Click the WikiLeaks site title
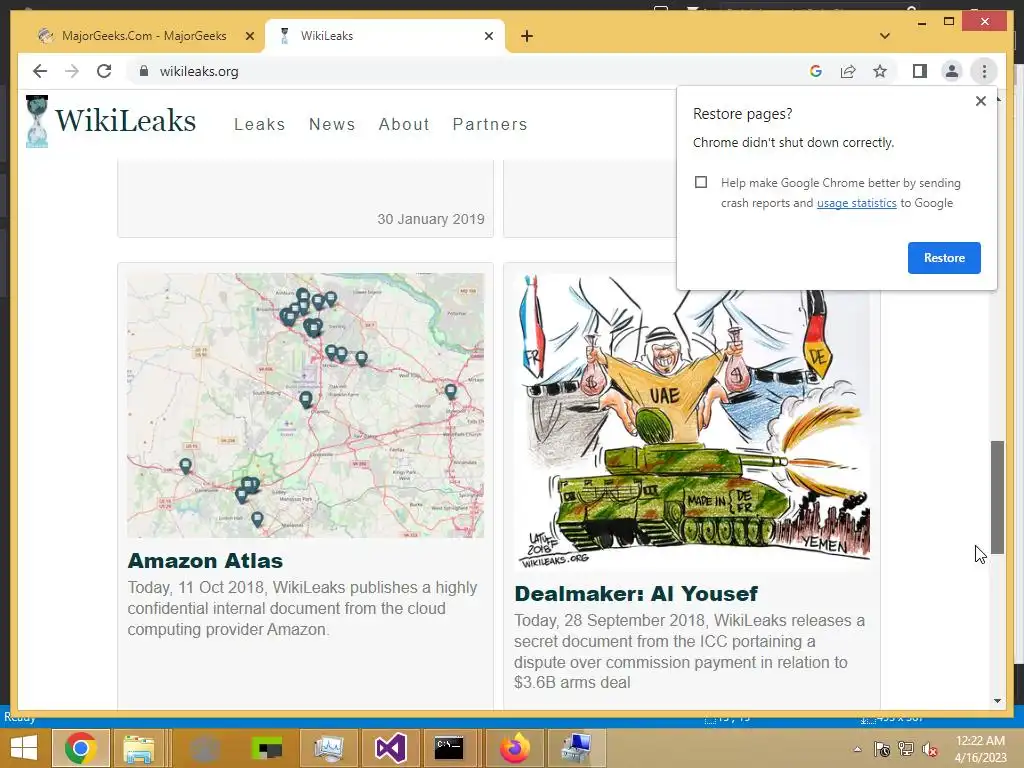The image size is (1024, 768). pos(125,121)
